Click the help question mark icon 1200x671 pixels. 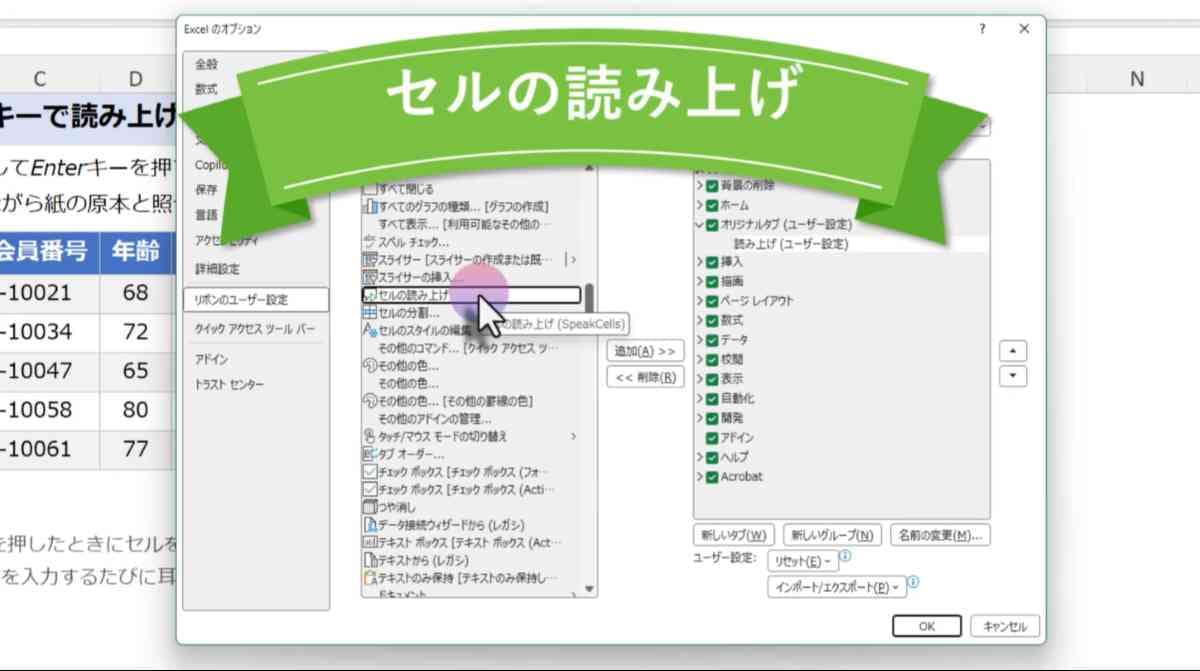coord(983,29)
